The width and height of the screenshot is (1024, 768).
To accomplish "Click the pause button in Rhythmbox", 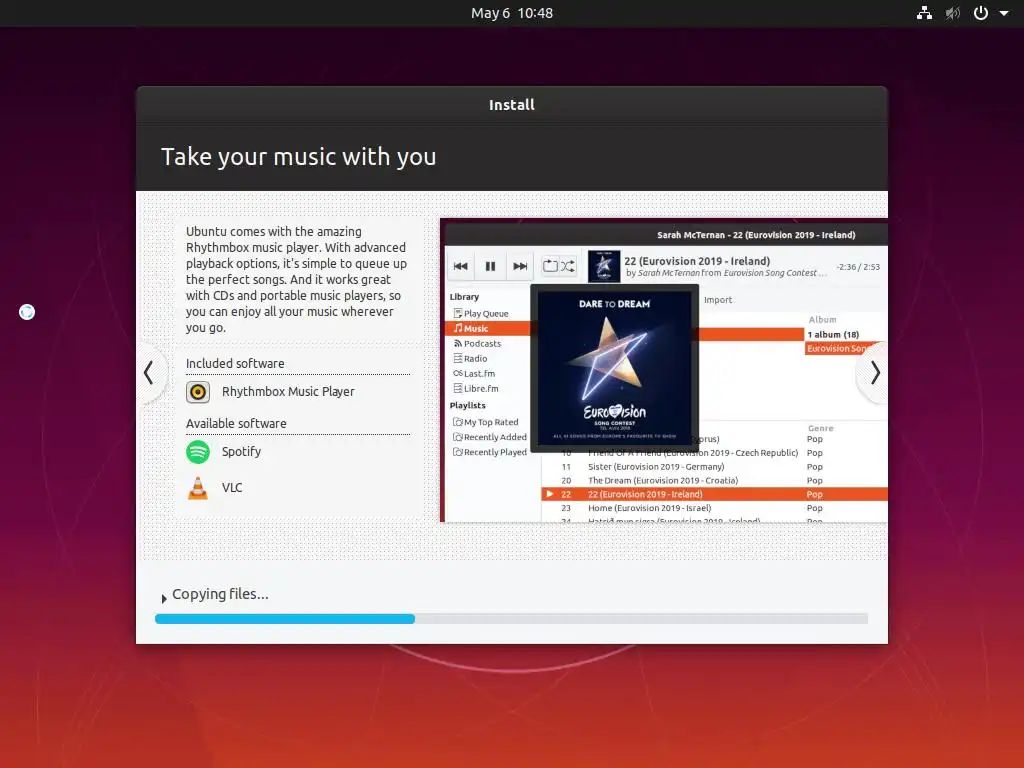I will 490,266.
